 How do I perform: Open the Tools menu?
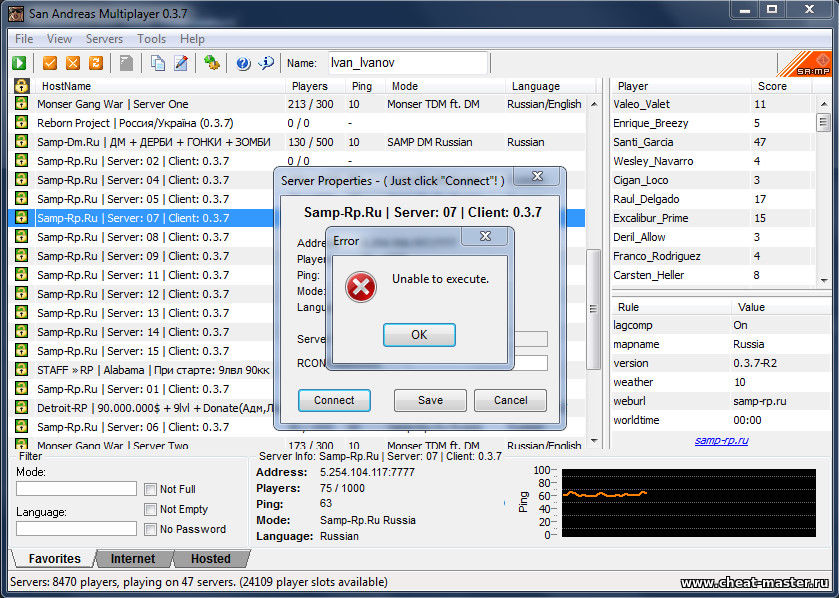pyautogui.click(x=151, y=39)
